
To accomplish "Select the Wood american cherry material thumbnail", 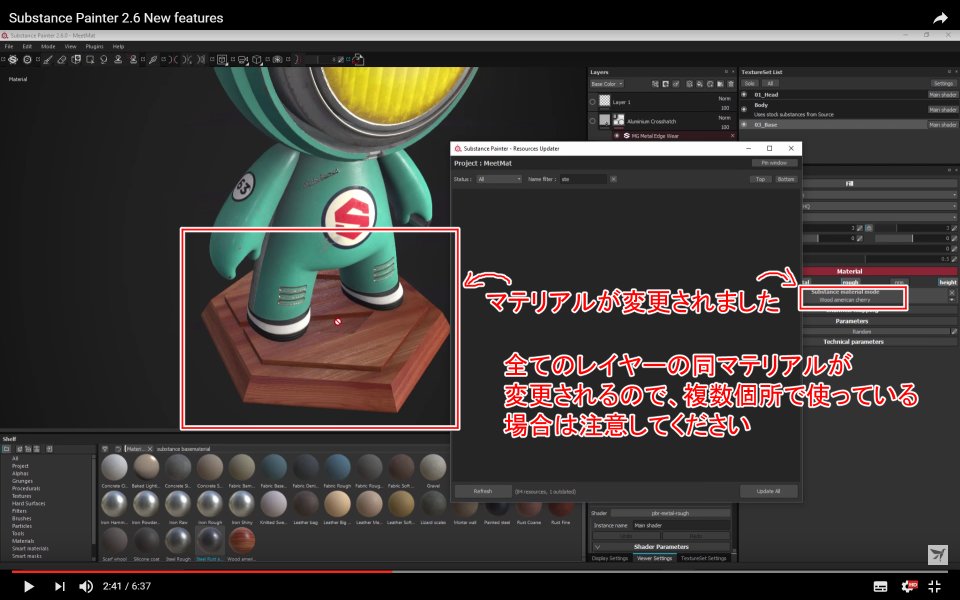I will (x=242, y=541).
